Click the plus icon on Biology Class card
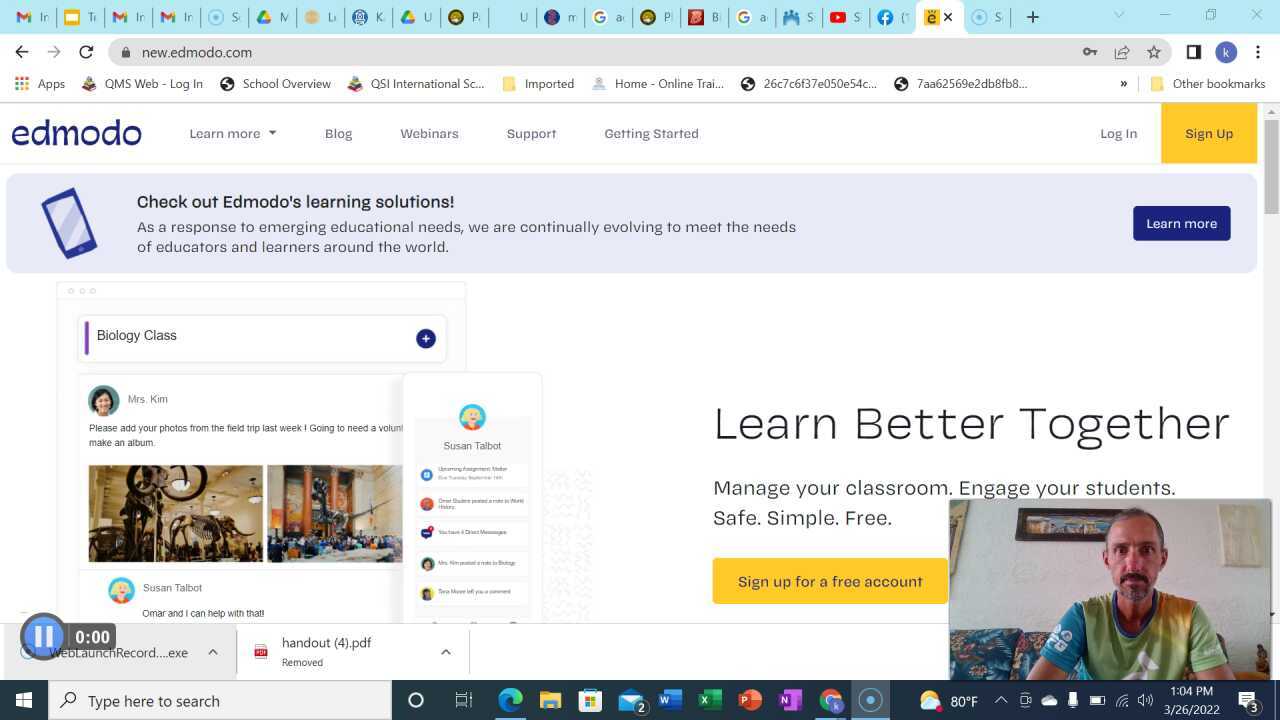1280x720 pixels. pyautogui.click(x=426, y=338)
